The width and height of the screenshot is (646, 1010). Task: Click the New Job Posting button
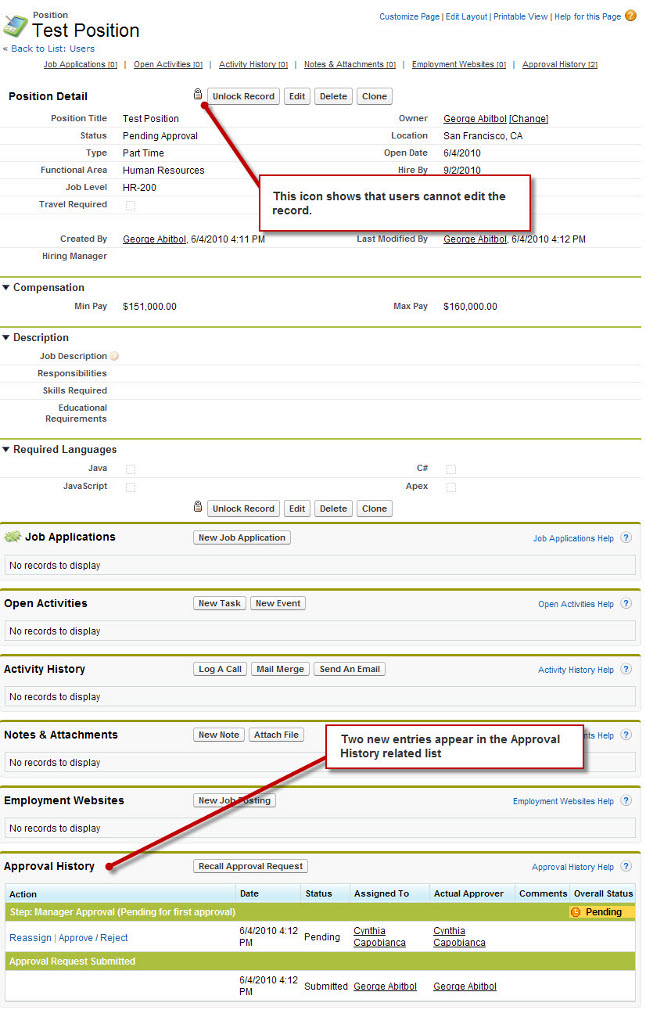coord(234,800)
